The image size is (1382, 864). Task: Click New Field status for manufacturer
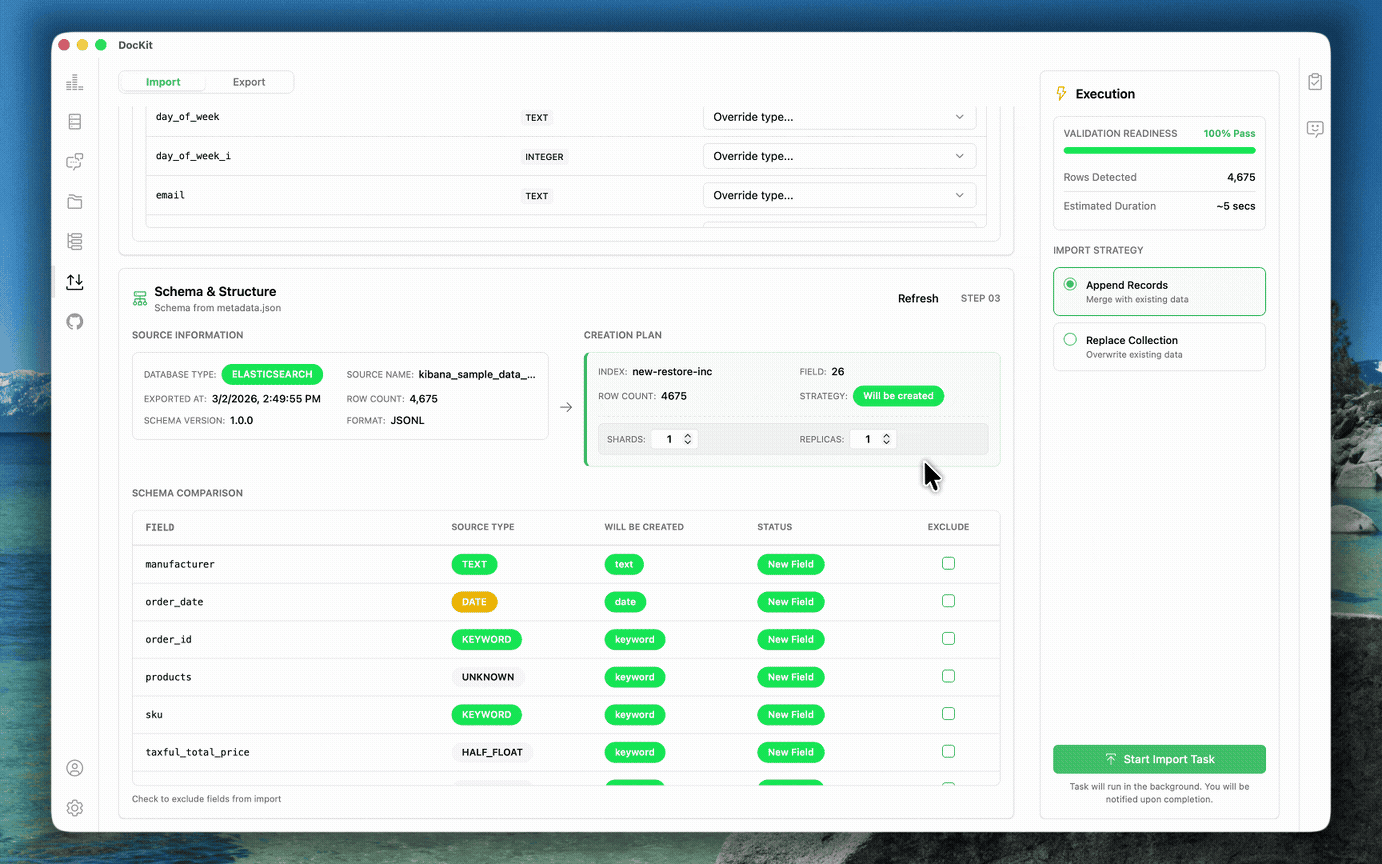(790, 564)
